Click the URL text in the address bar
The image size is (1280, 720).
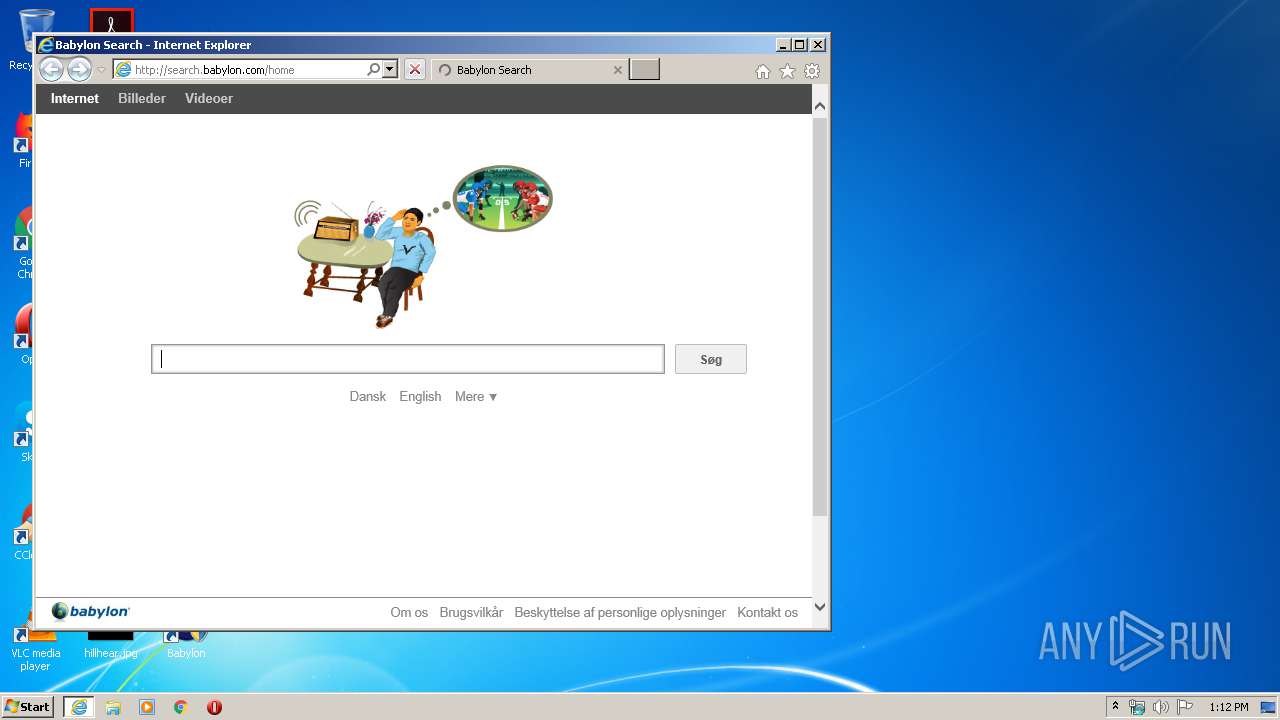[215, 70]
